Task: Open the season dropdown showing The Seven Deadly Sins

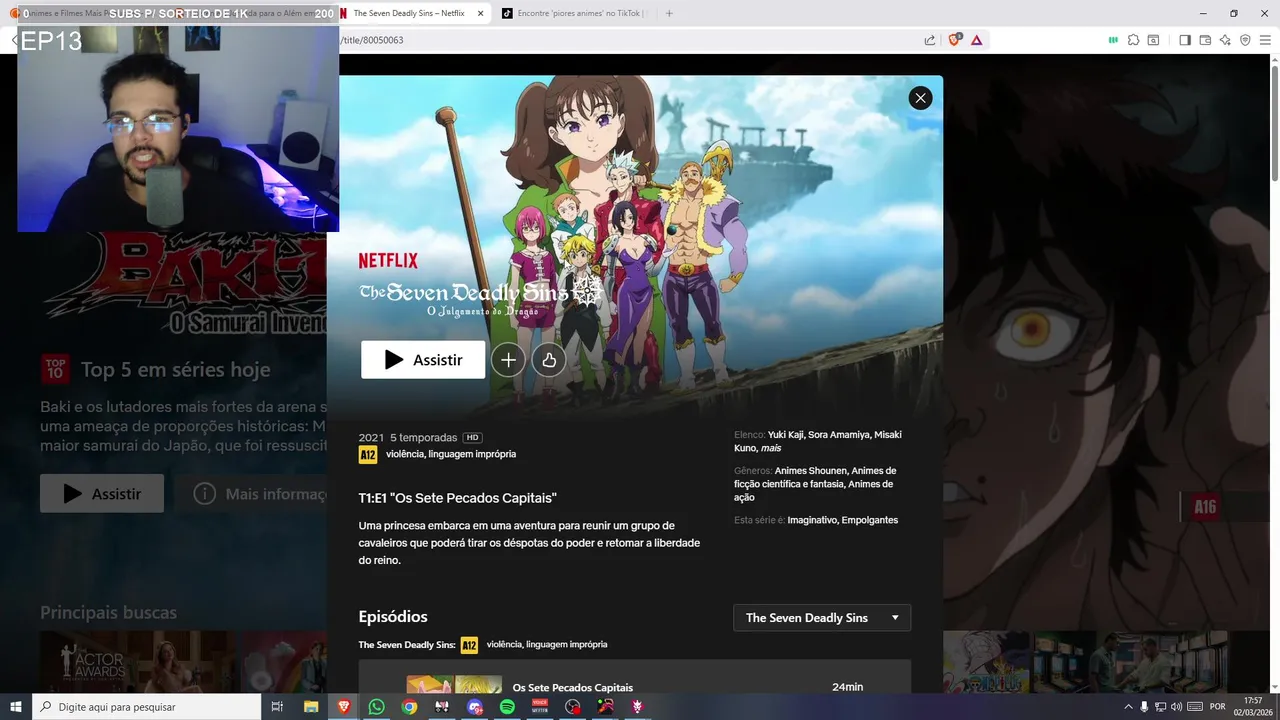Action: (x=822, y=618)
